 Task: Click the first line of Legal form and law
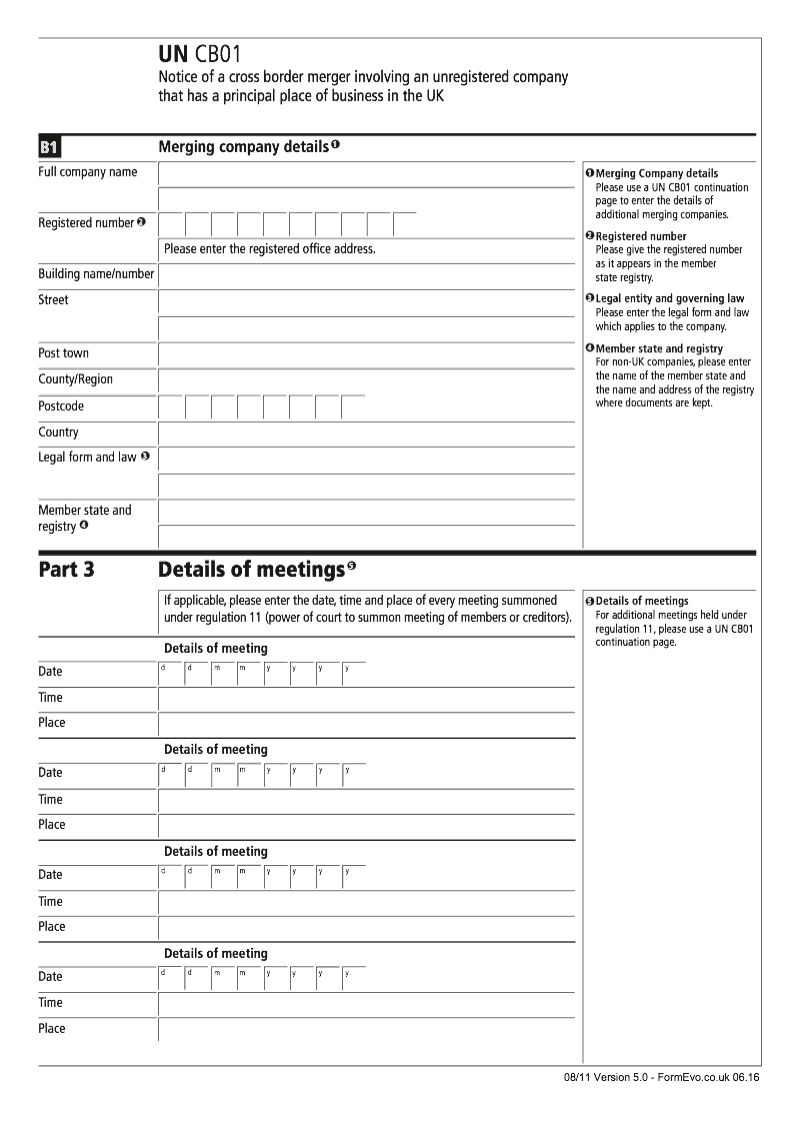366,459
